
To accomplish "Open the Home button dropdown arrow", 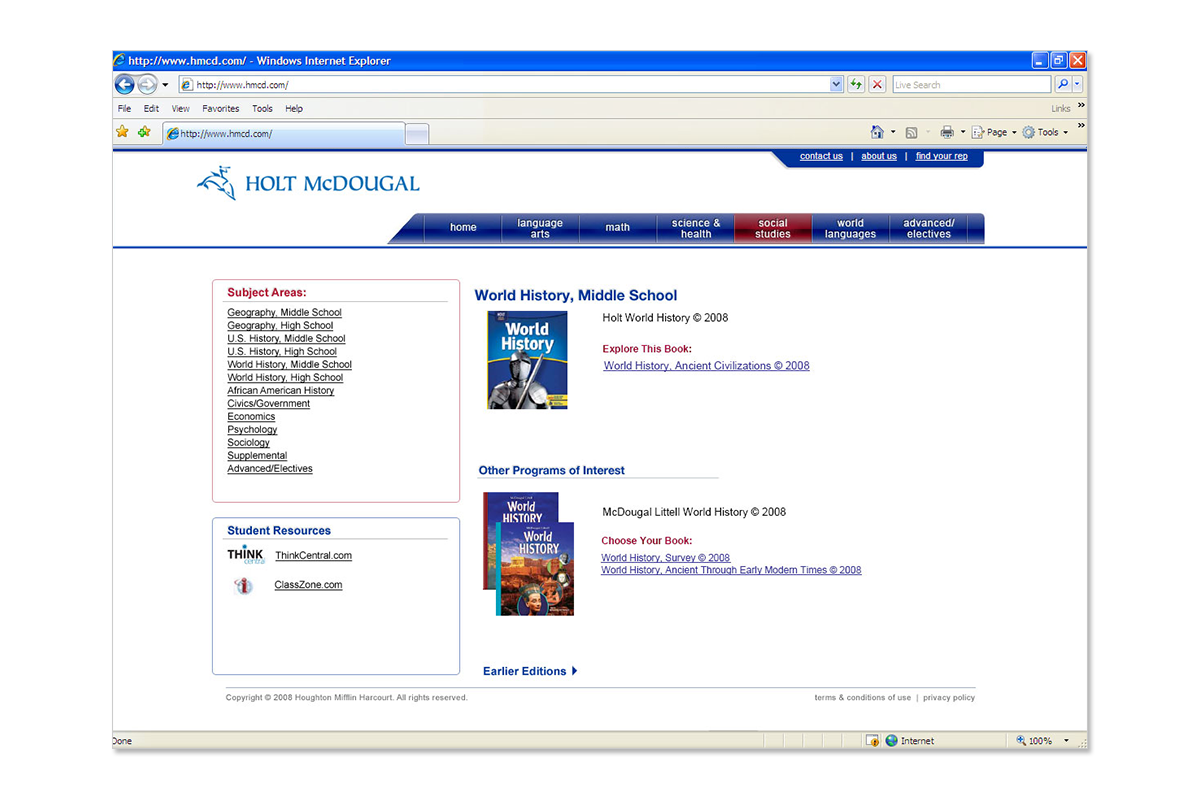I will [x=893, y=132].
